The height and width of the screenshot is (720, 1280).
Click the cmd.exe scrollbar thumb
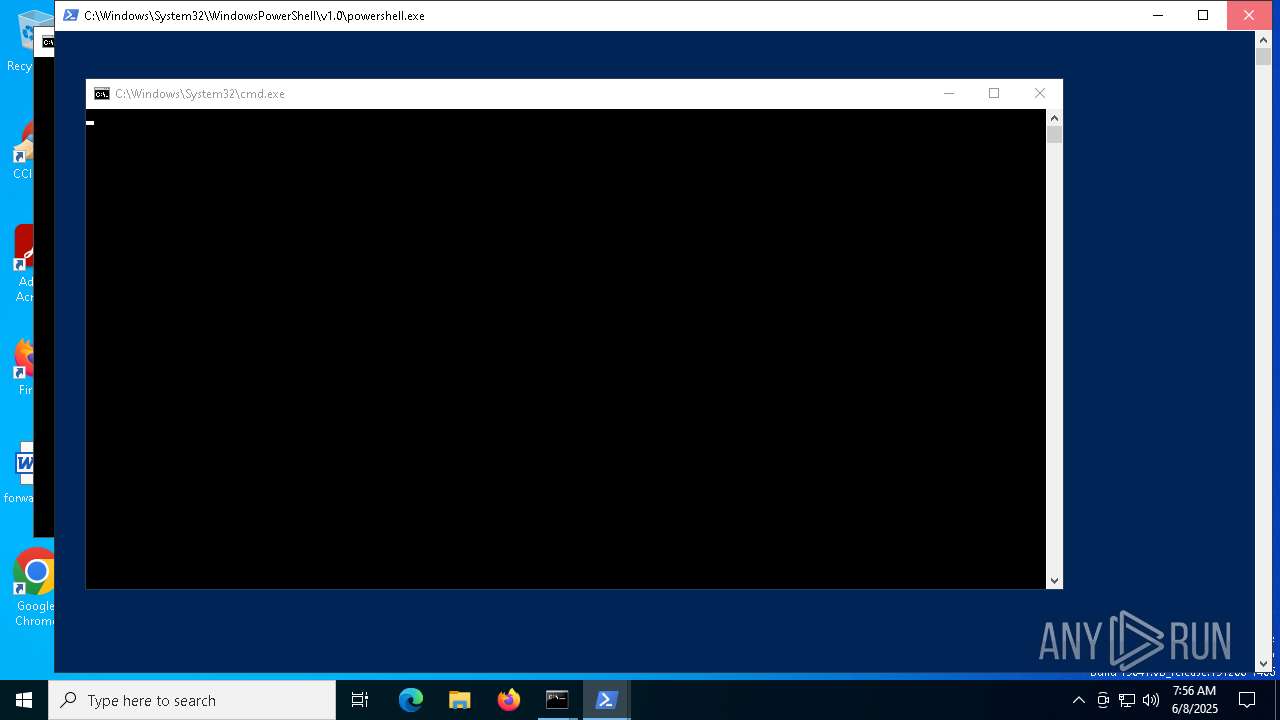tap(1054, 135)
